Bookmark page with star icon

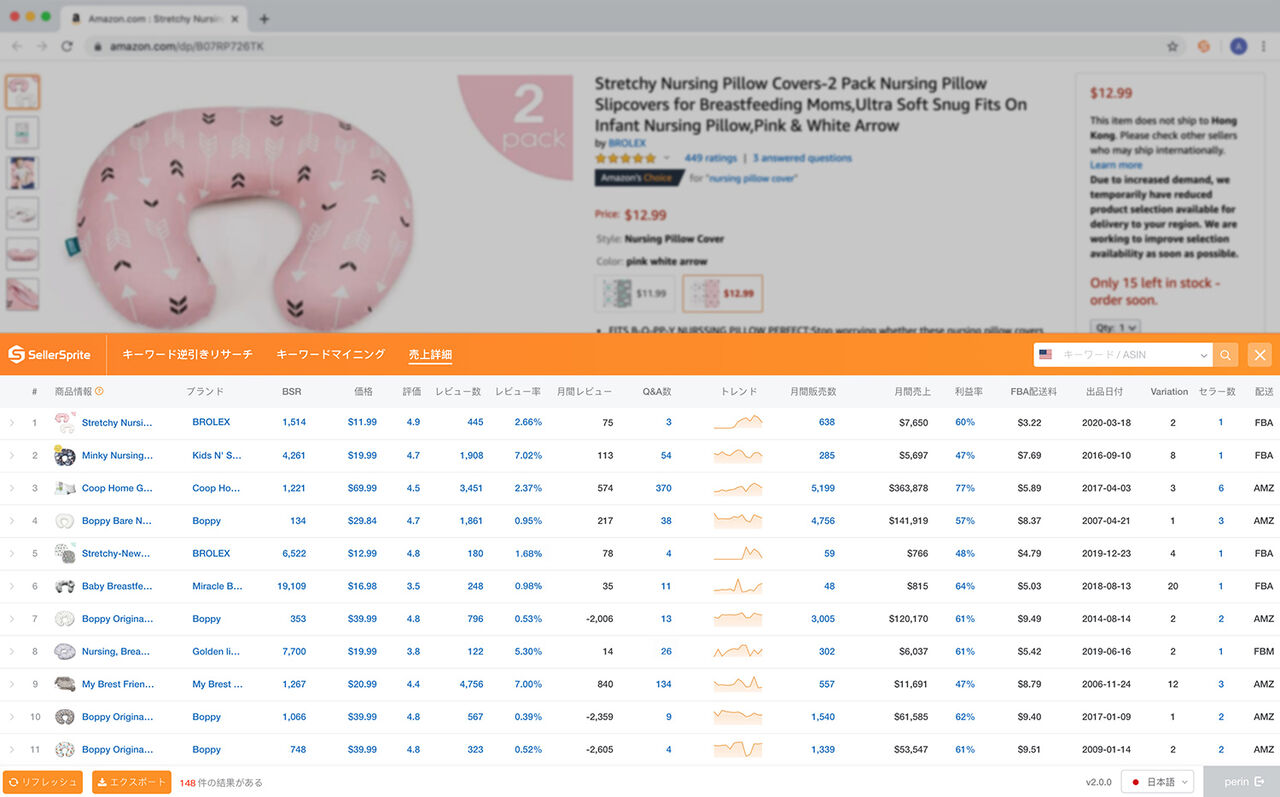[1172, 46]
